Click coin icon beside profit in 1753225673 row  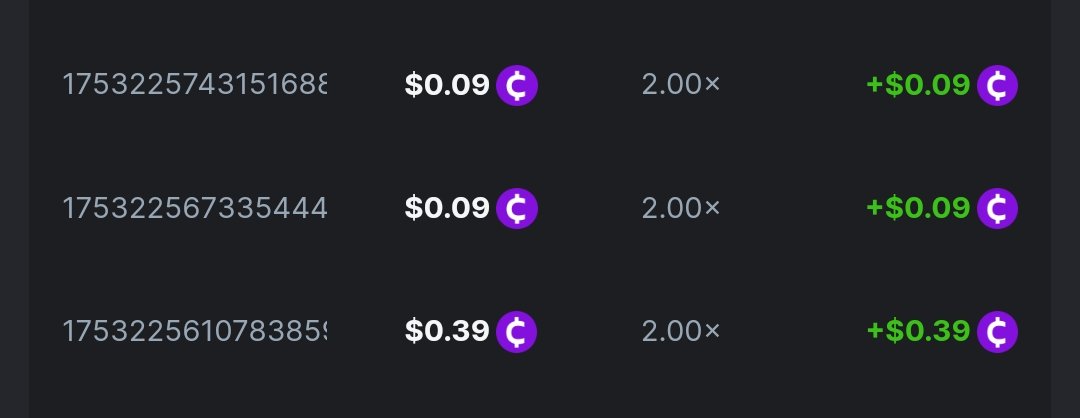[997, 208]
